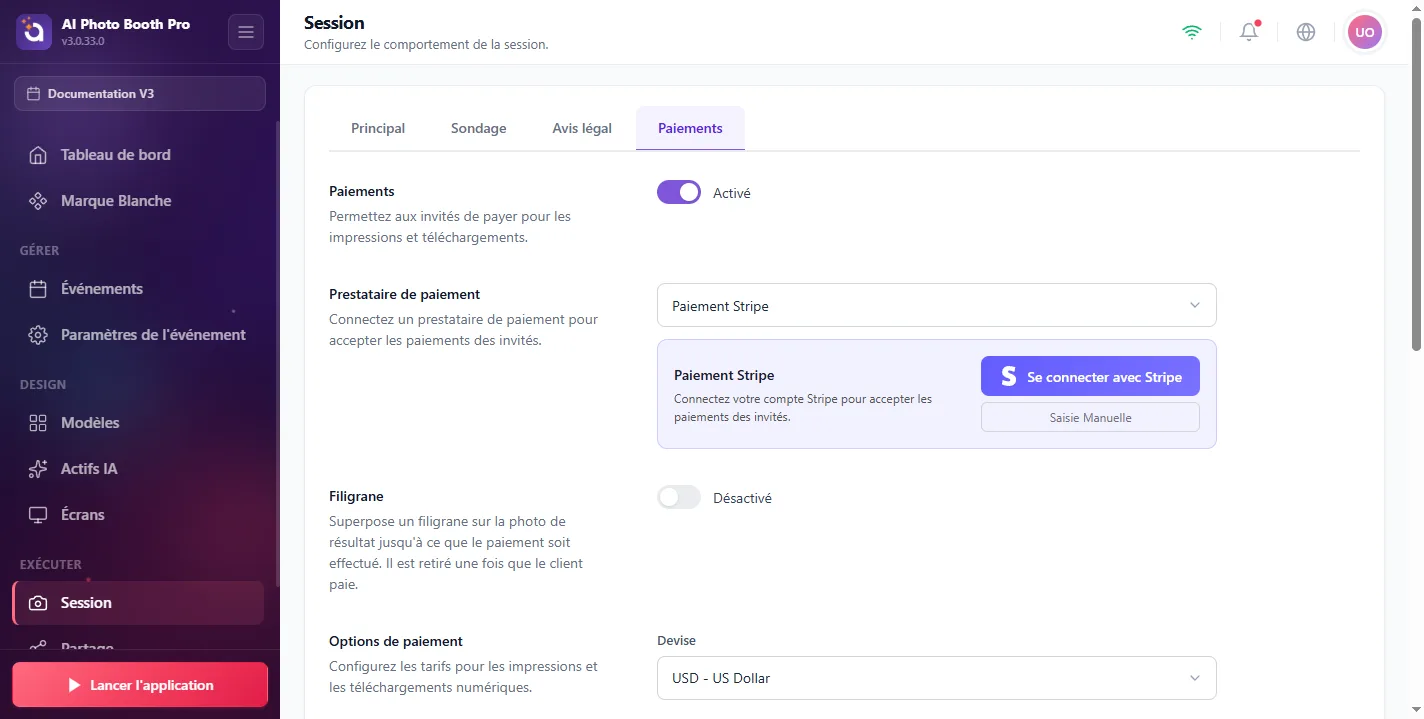1424x719 pixels.
Task: Click the version label v3.0.33.0
Action: click(x=83, y=42)
